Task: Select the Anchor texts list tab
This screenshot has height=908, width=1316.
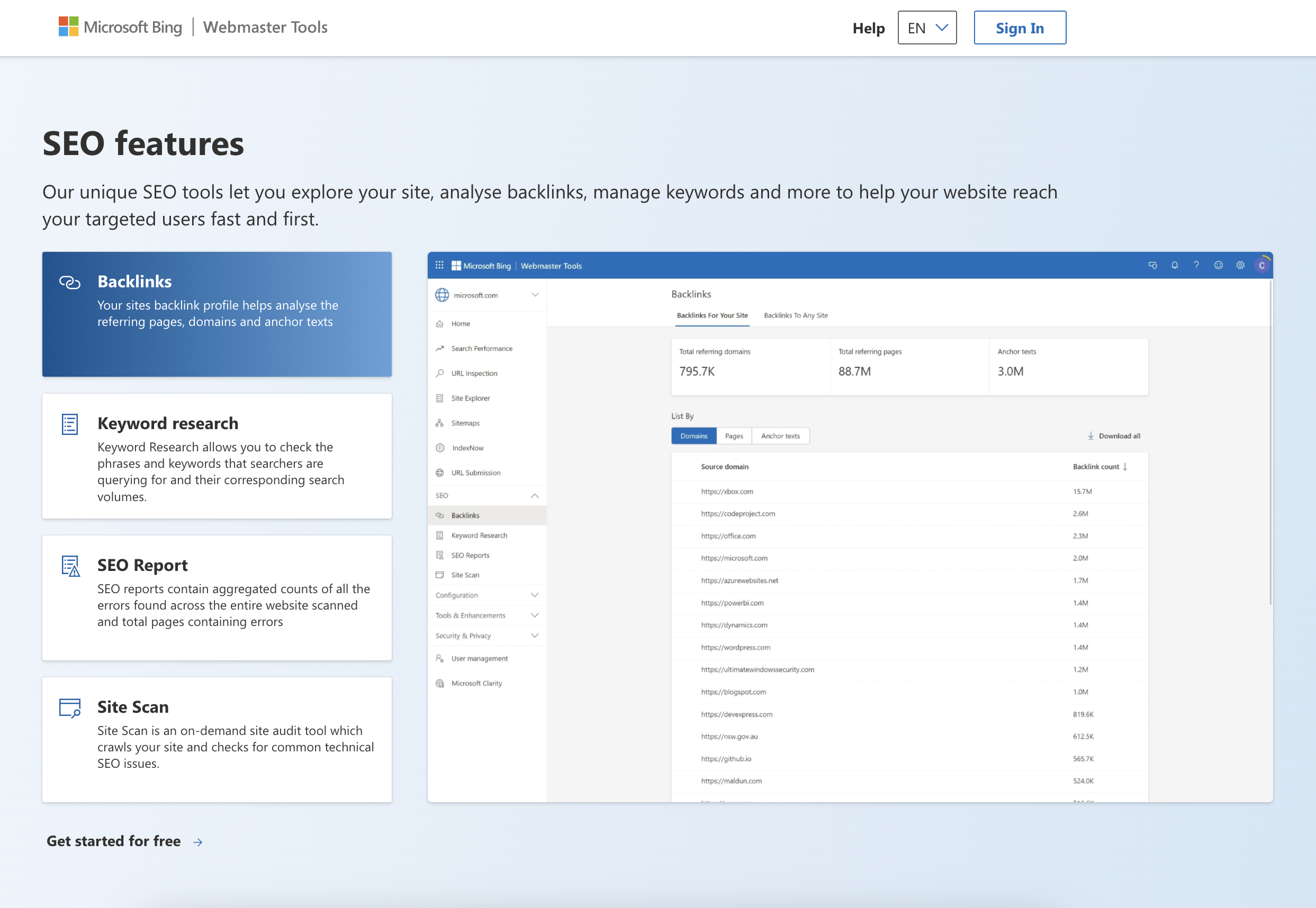Action: tap(780, 436)
